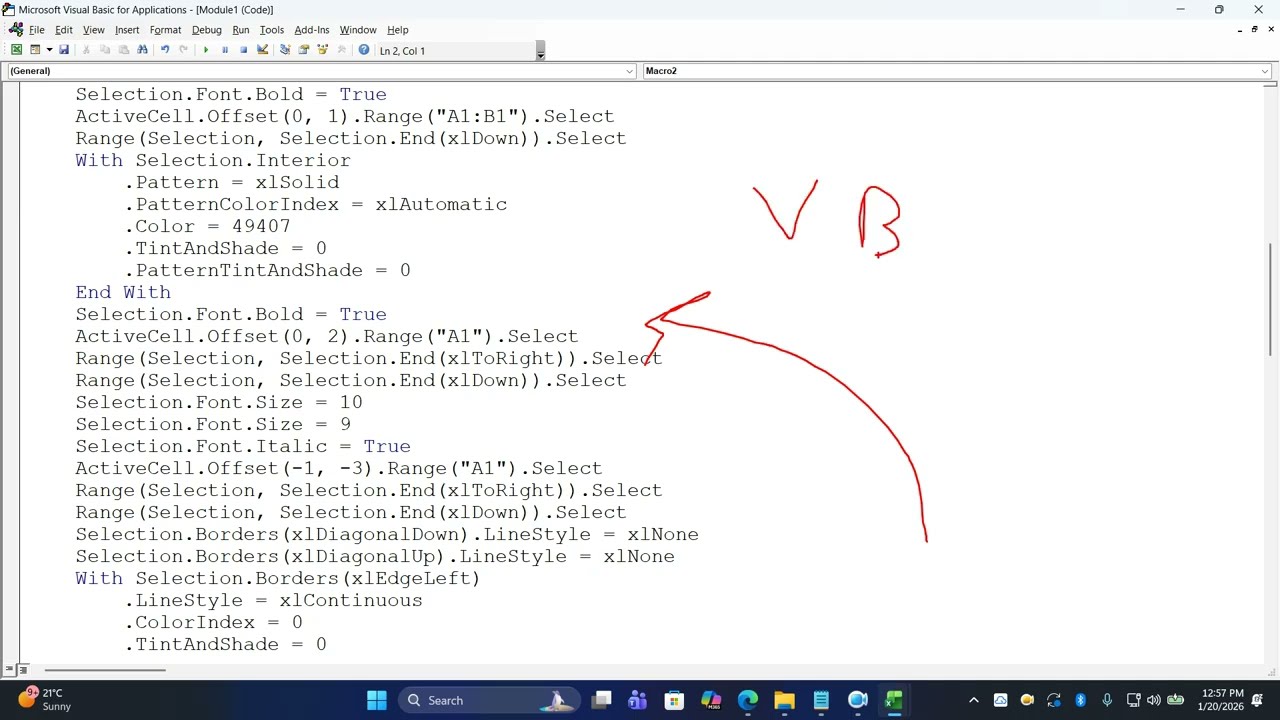Open the Windows Start menu
Viewport: 1280px width, 720px height.
[x=377, y=700]
